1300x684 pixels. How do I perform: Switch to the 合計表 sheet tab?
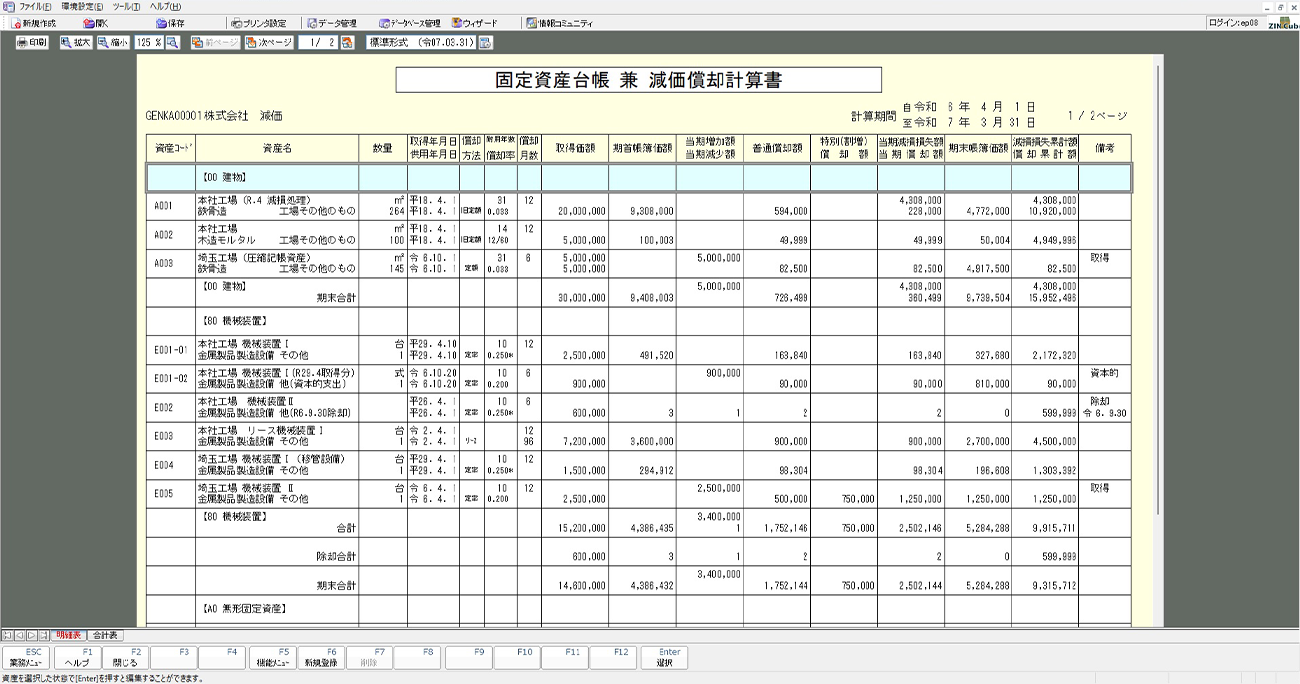105,635
